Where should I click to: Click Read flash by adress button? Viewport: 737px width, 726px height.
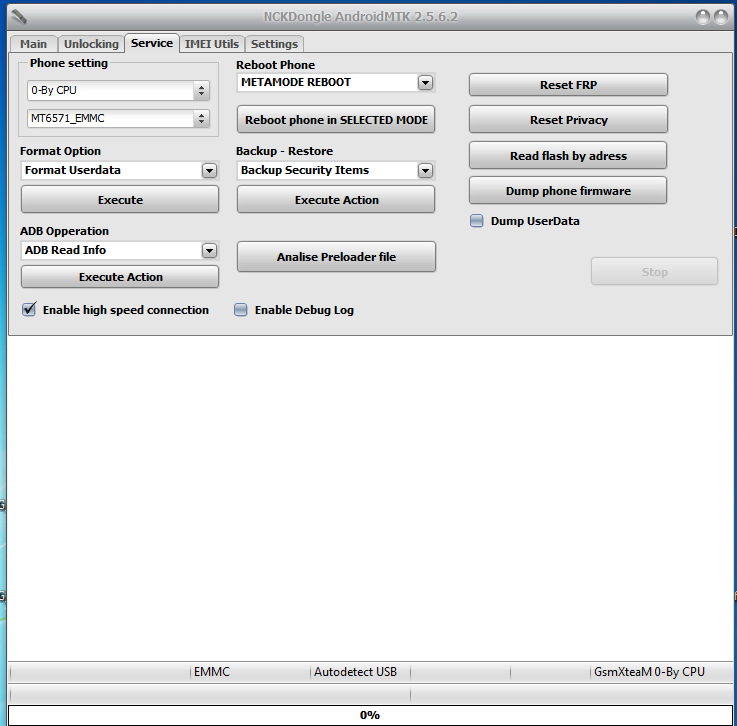click(x=568, y=156)
